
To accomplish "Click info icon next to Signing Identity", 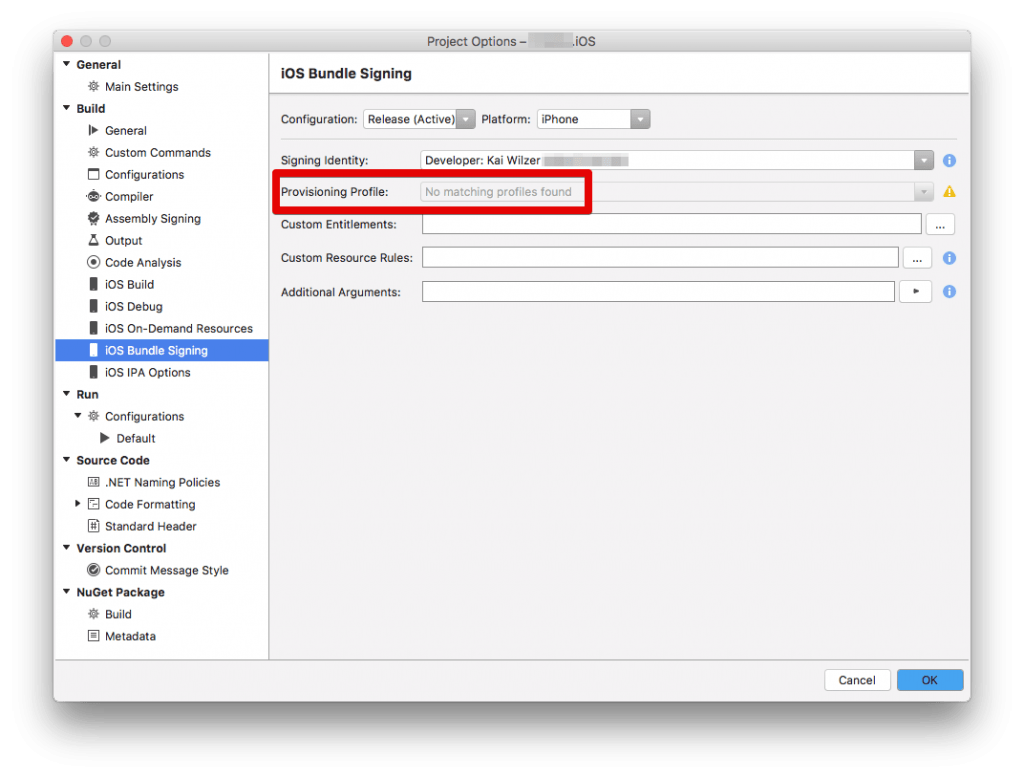I will pos(949,160).
